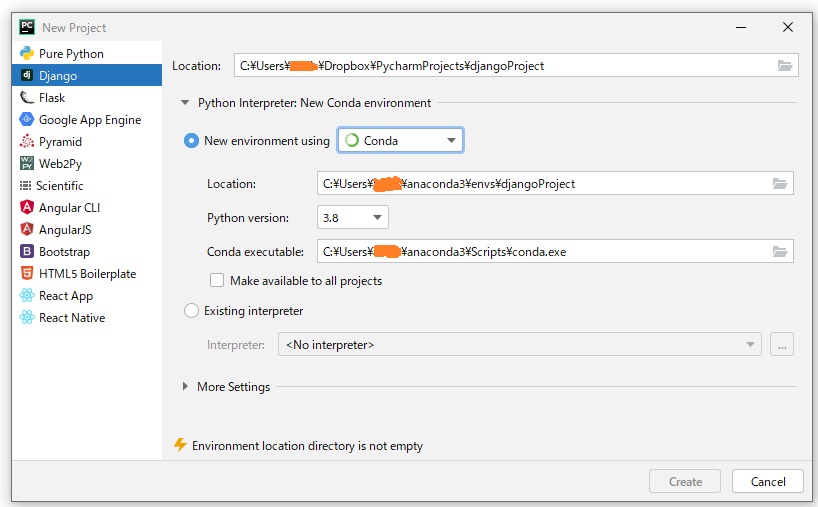The image size is (818, 507).
Task: Browse for the Conda executable file
Action: point(780,252)
